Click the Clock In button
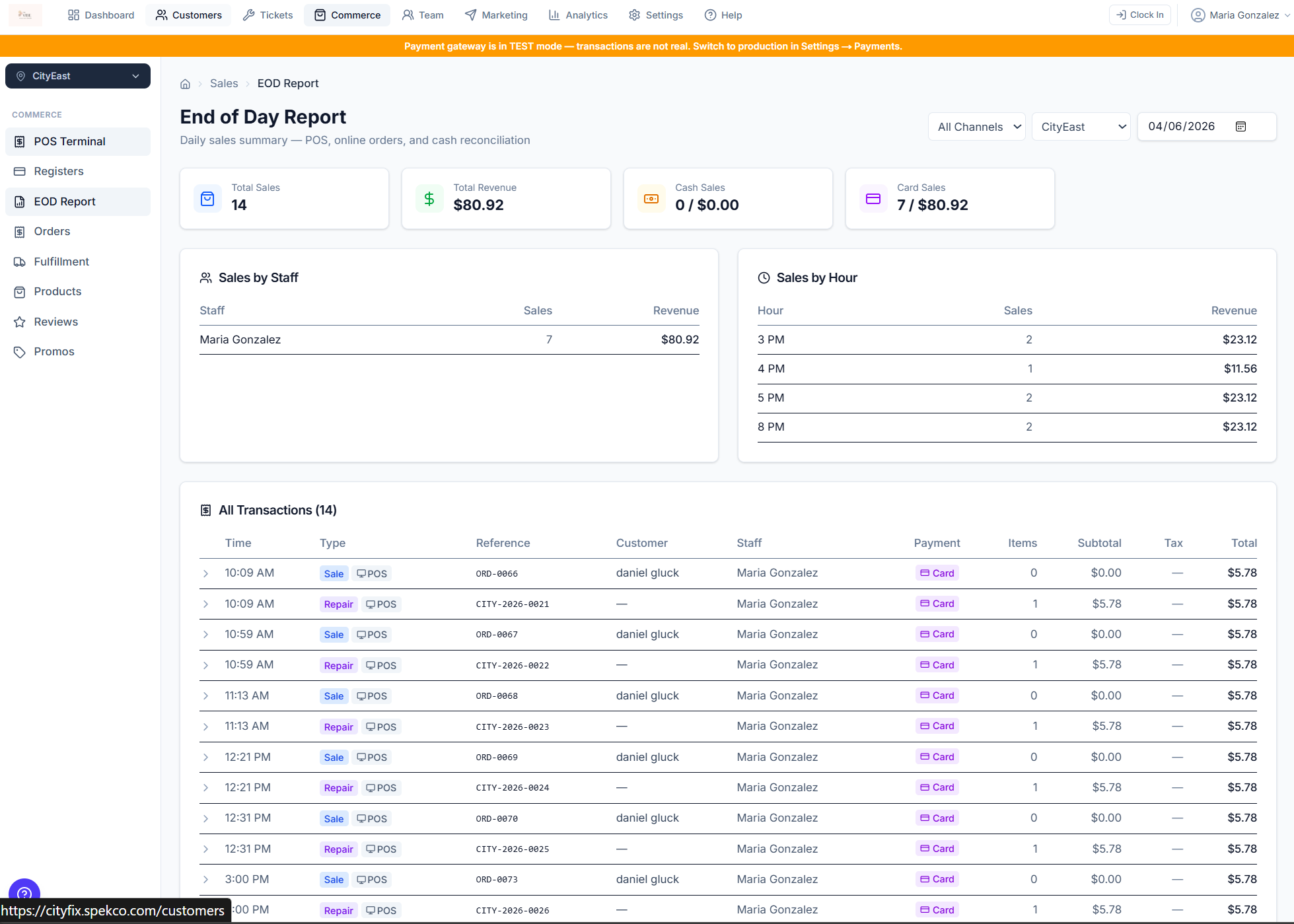 [x=1139, y=14]
